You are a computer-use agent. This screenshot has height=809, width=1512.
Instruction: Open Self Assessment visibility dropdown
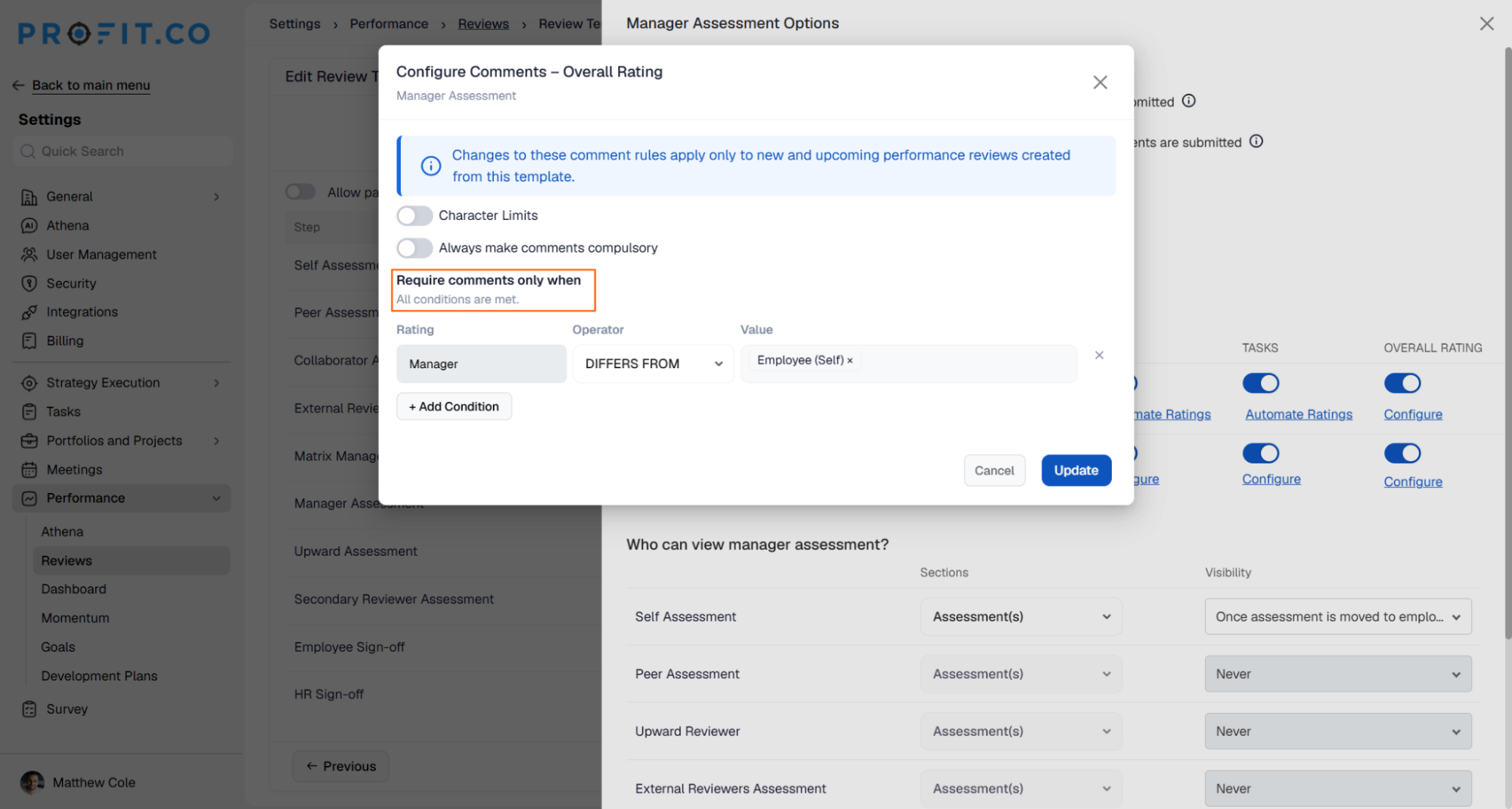(x=1337, y=617)
